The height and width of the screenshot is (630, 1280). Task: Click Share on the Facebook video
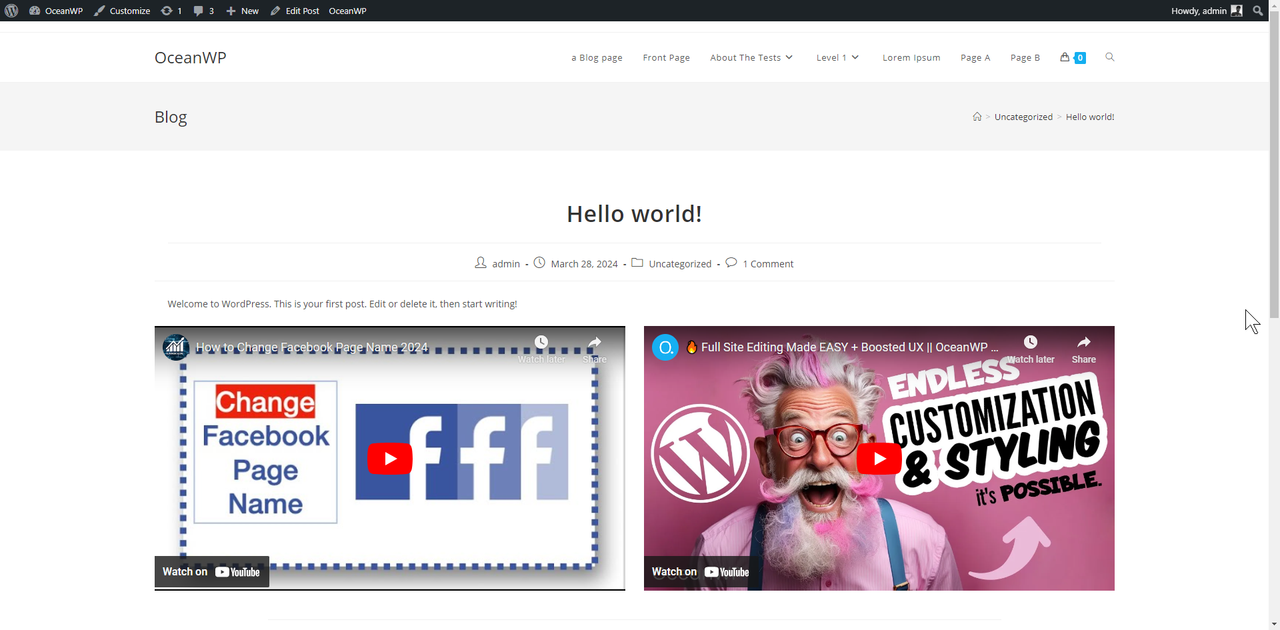(594, 349)
